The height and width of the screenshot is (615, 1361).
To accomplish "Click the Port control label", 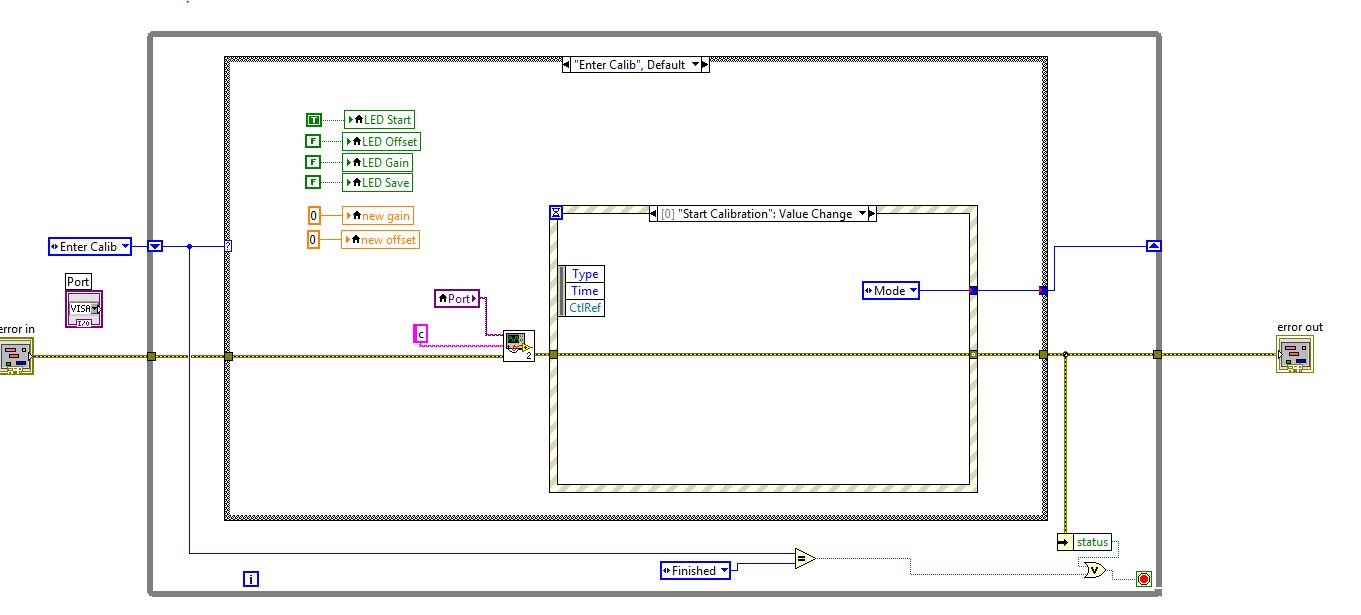I will click(78, 282).
